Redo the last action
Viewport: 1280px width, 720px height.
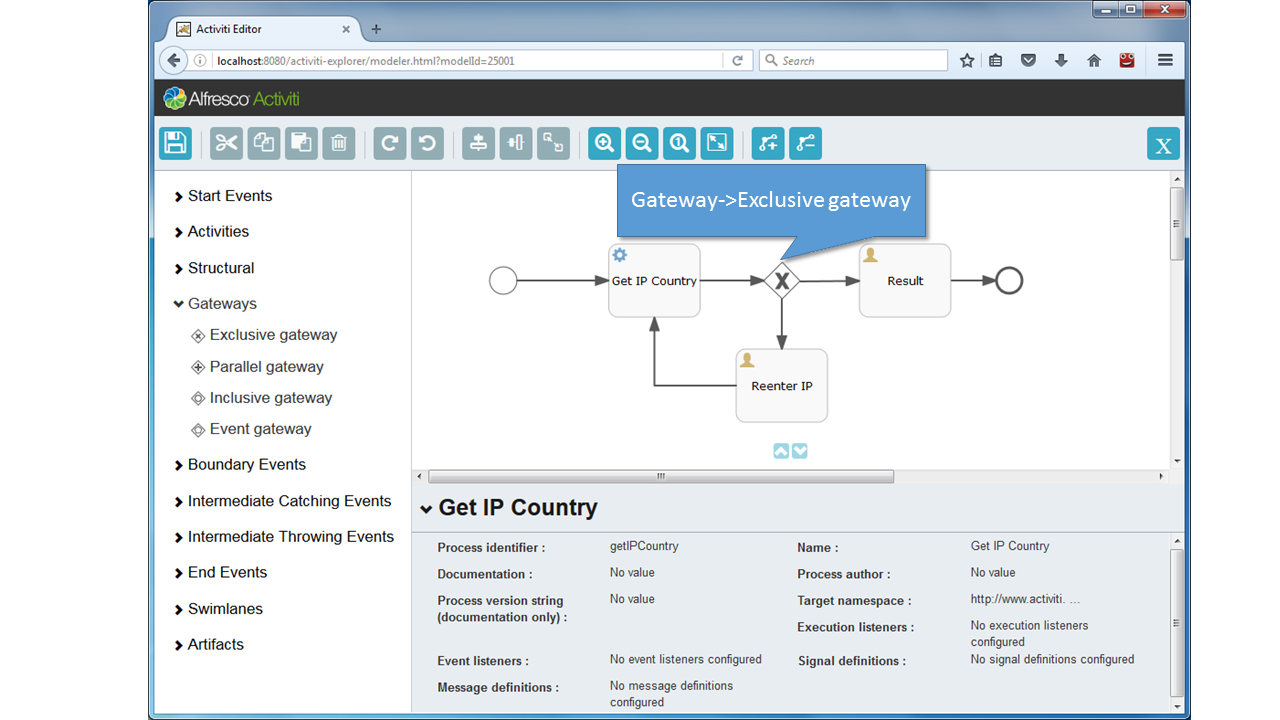click(390, 143)
